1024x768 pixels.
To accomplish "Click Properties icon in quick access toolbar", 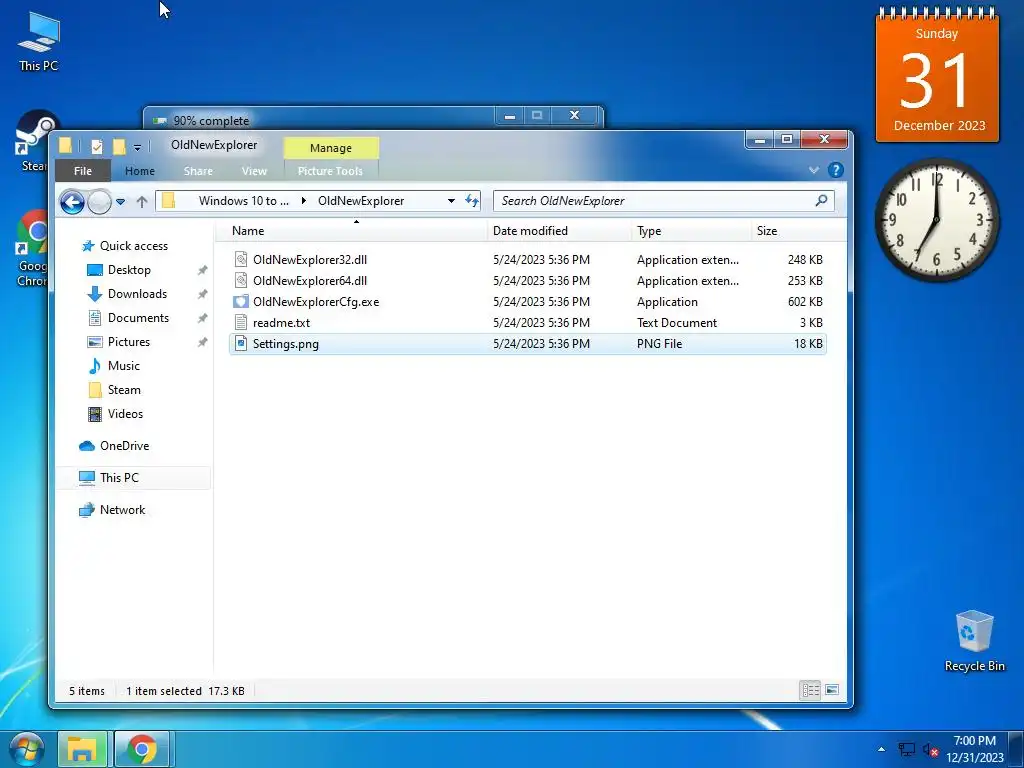I will coord(97,146).
